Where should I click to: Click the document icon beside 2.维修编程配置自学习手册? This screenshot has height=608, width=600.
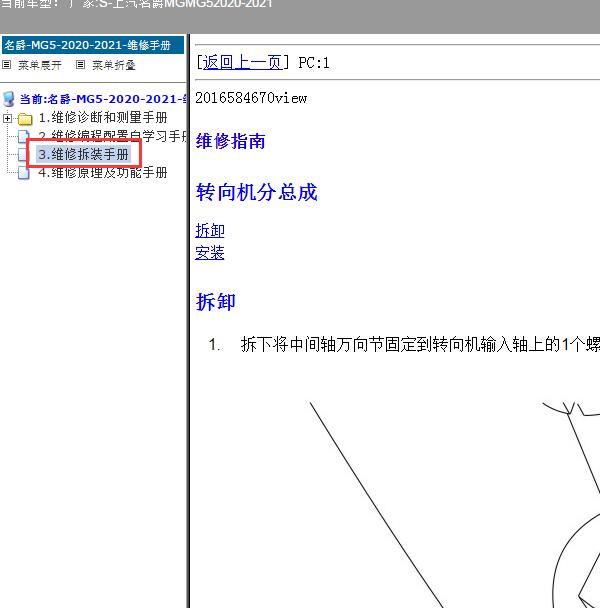24,136
